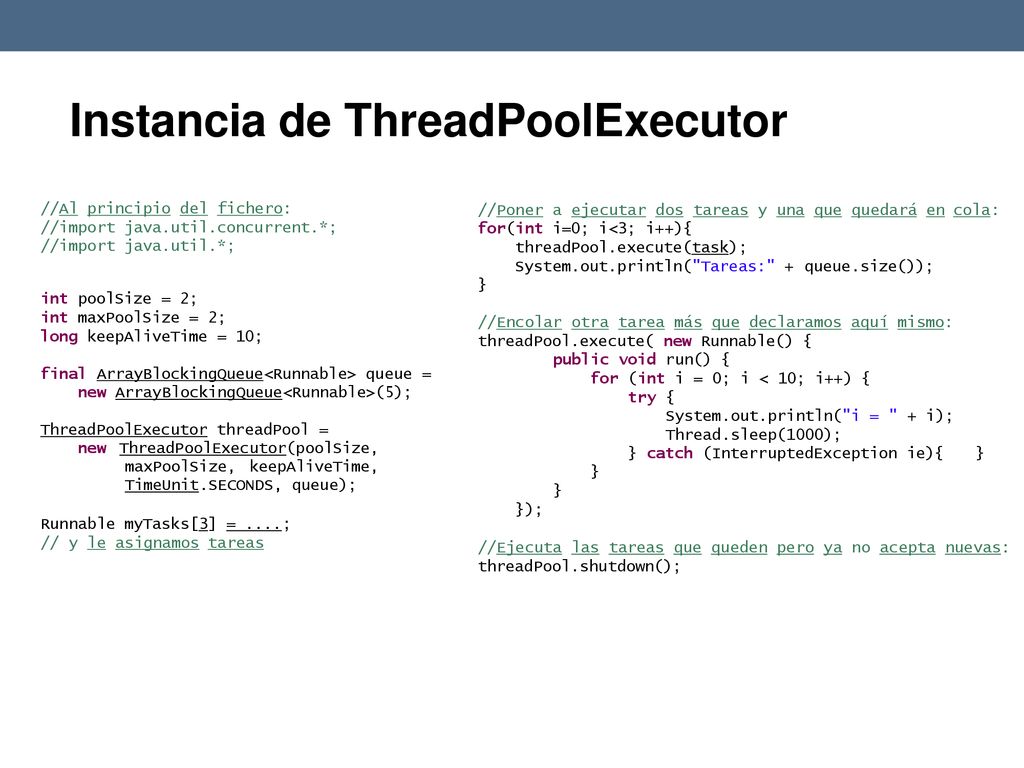Select the line 'int maxPoolSize = 2;'

[133, 317]
